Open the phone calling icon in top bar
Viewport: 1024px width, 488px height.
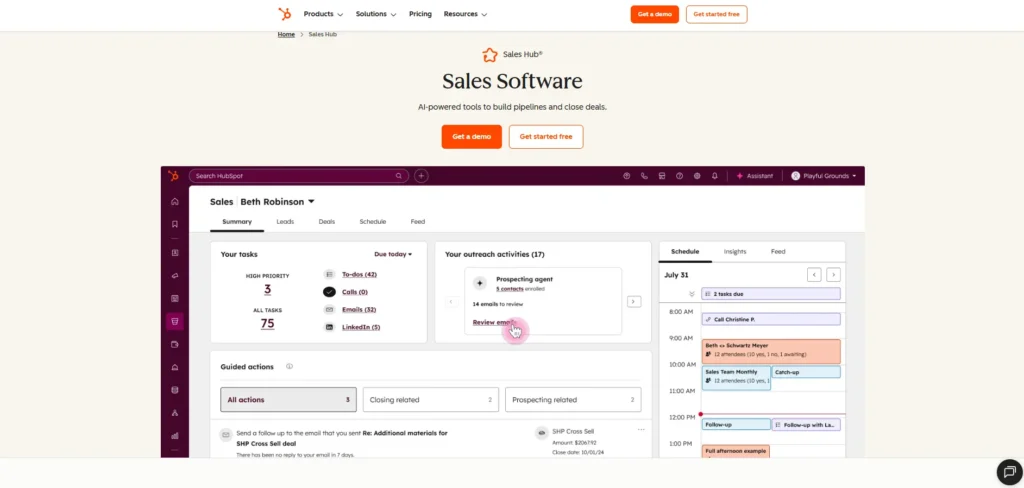(x=645, y=176)
